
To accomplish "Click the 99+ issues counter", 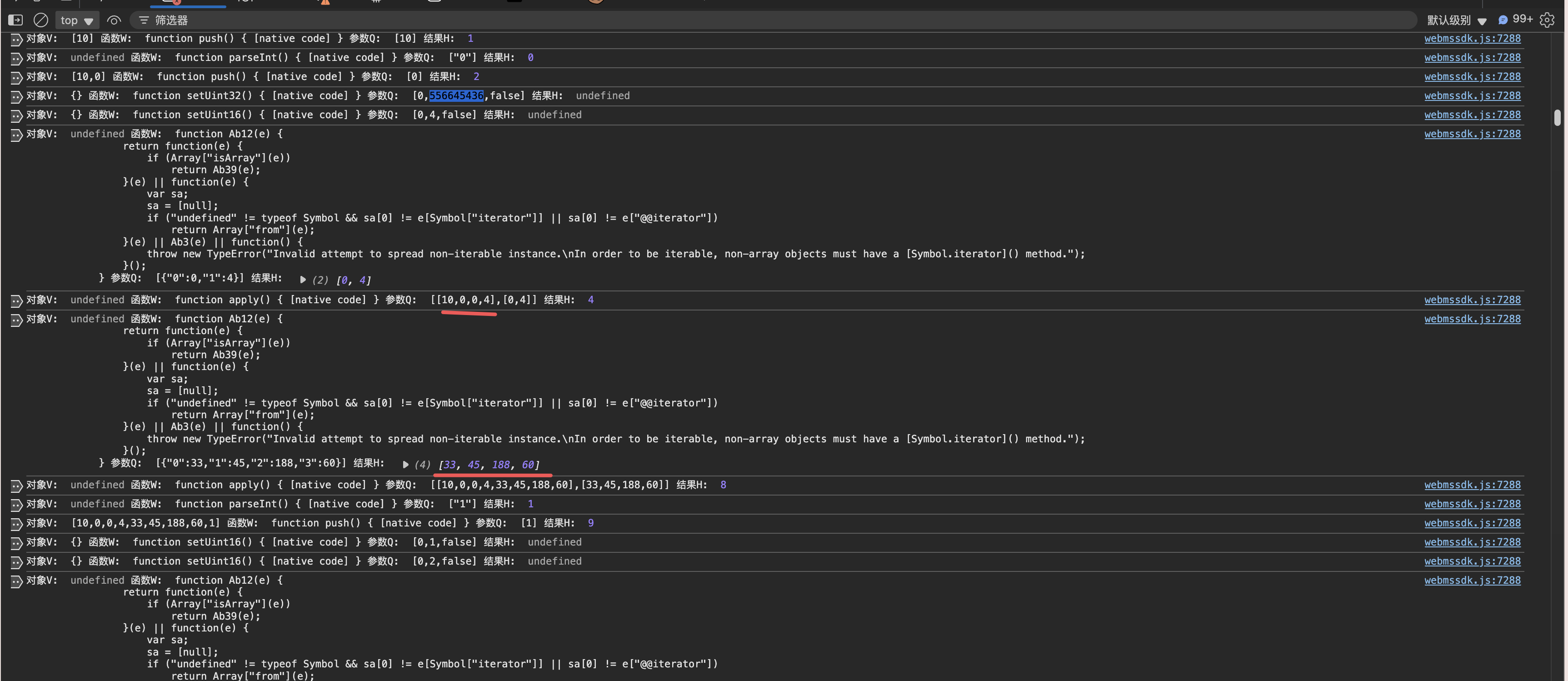I will [1515, 20].
